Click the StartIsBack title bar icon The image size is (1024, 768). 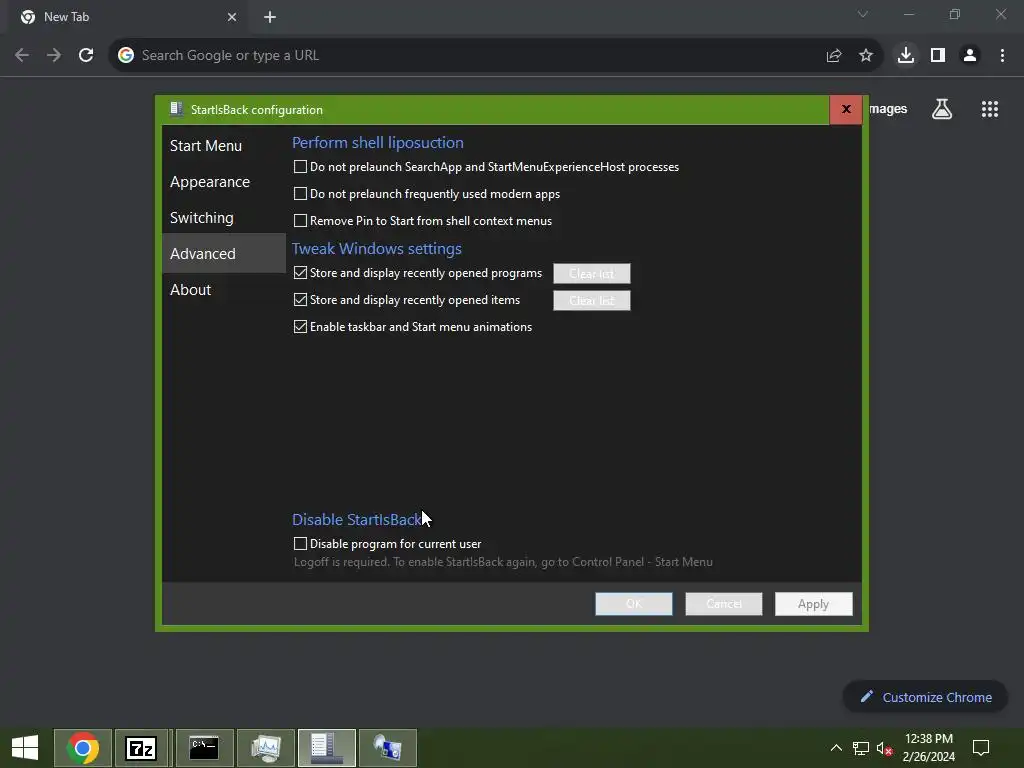(176, 109)
